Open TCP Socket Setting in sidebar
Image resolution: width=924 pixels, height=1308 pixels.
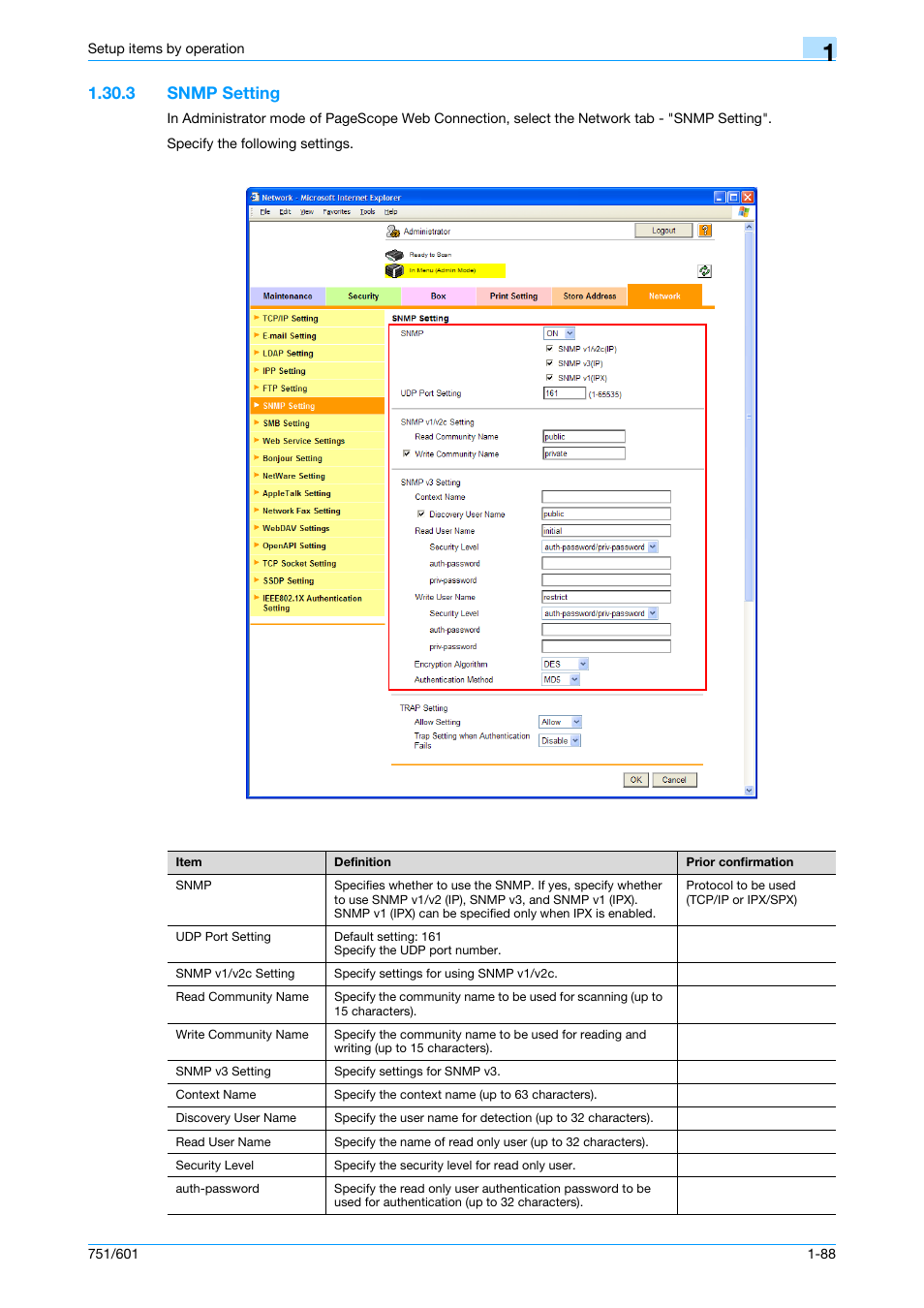pos(318,563)
